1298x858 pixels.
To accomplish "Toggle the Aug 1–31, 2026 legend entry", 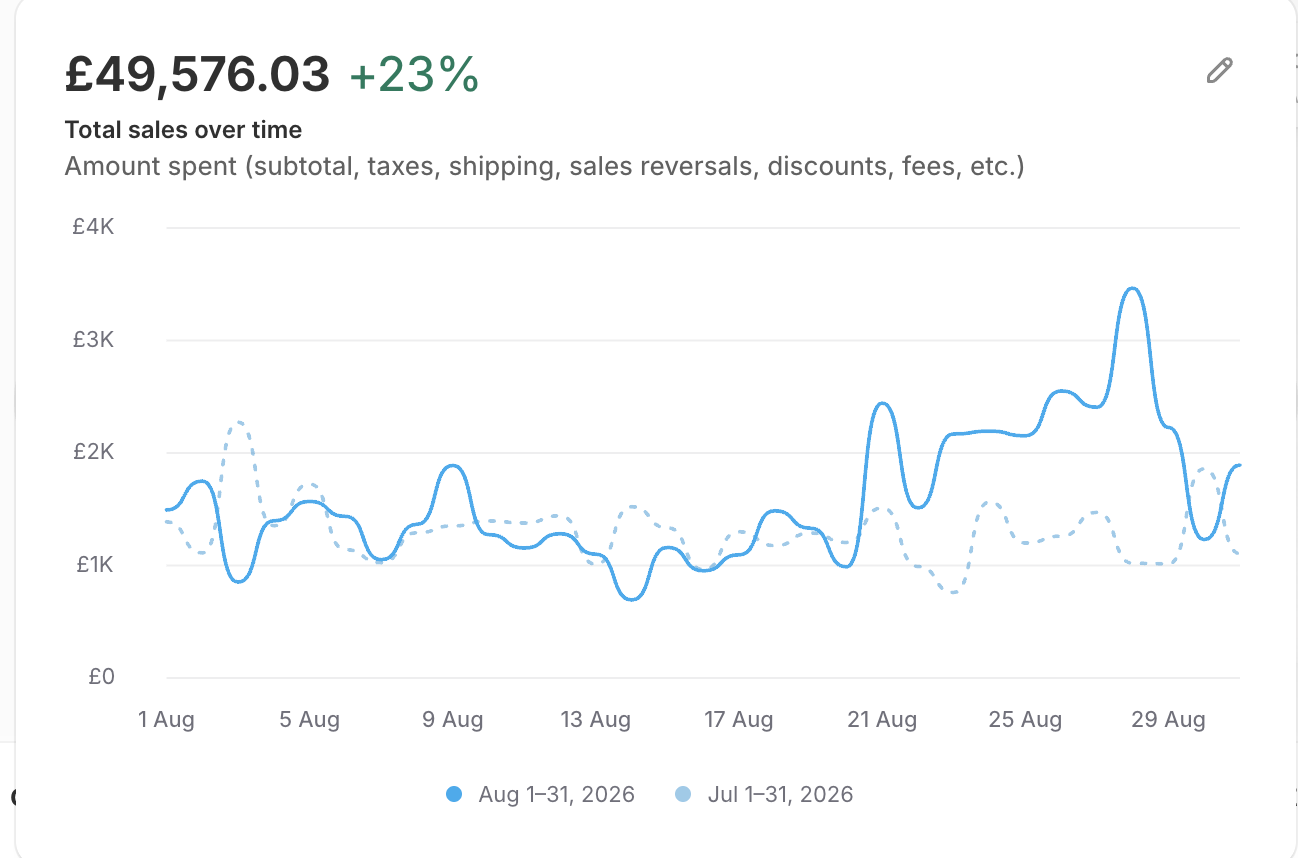I will point(540,795).
